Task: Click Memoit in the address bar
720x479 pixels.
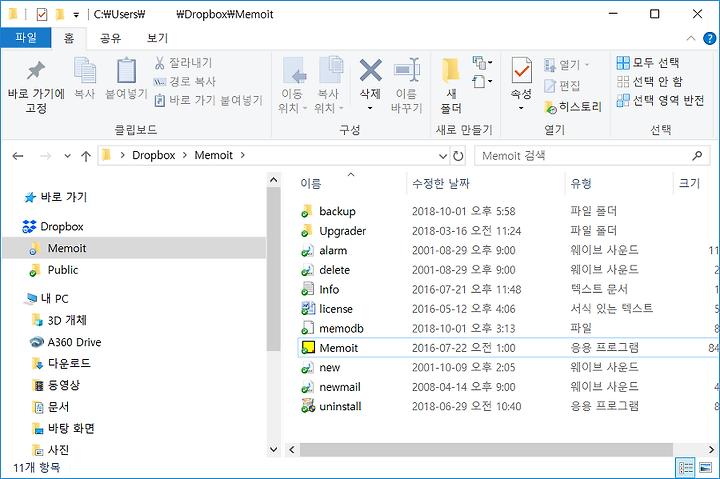Action: point(214,155)
